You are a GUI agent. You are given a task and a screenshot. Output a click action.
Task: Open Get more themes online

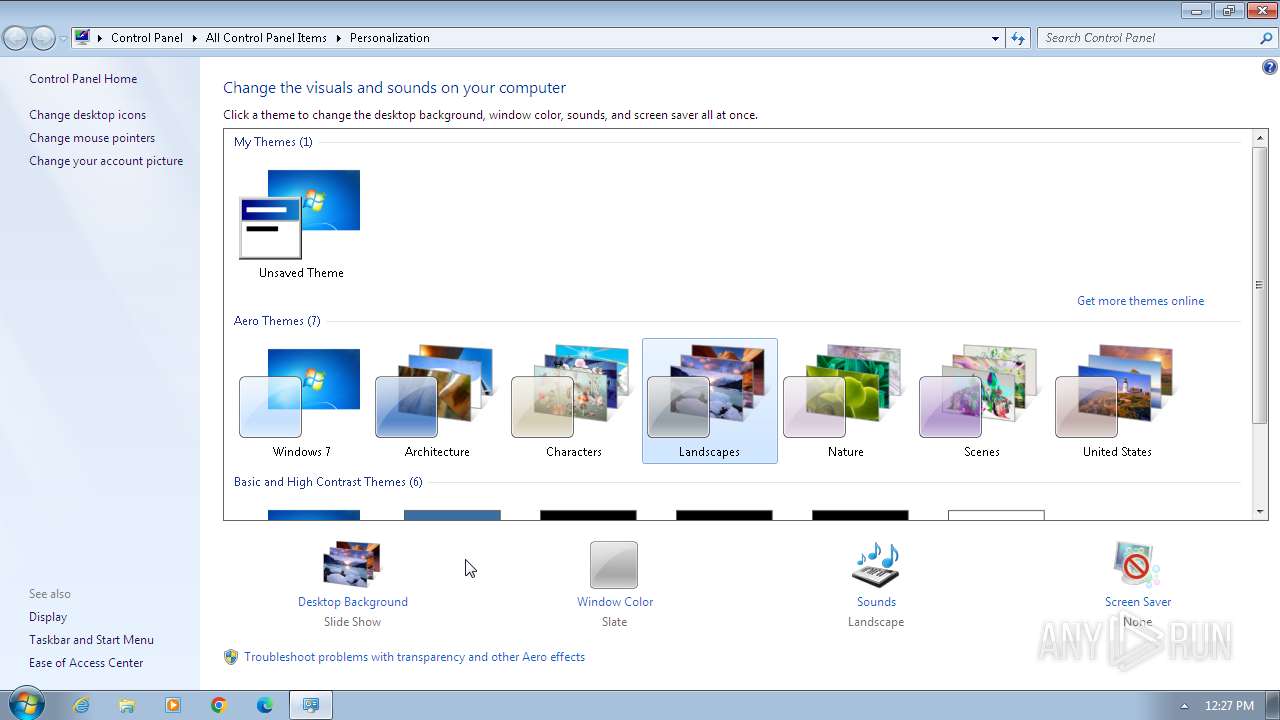click(1140, 301)
